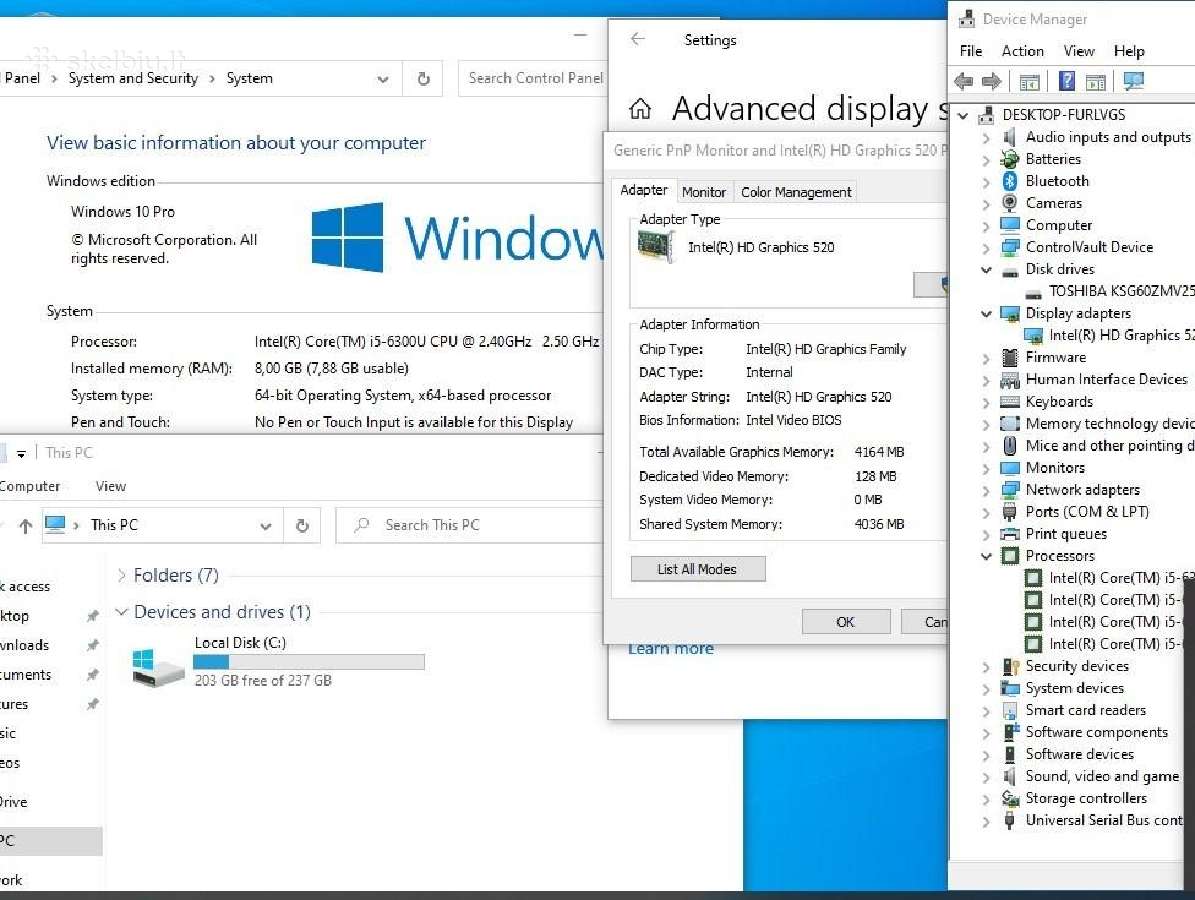
Task: Click the Show/Hide console tree toolbar icon
Action: click(1029, 82)
